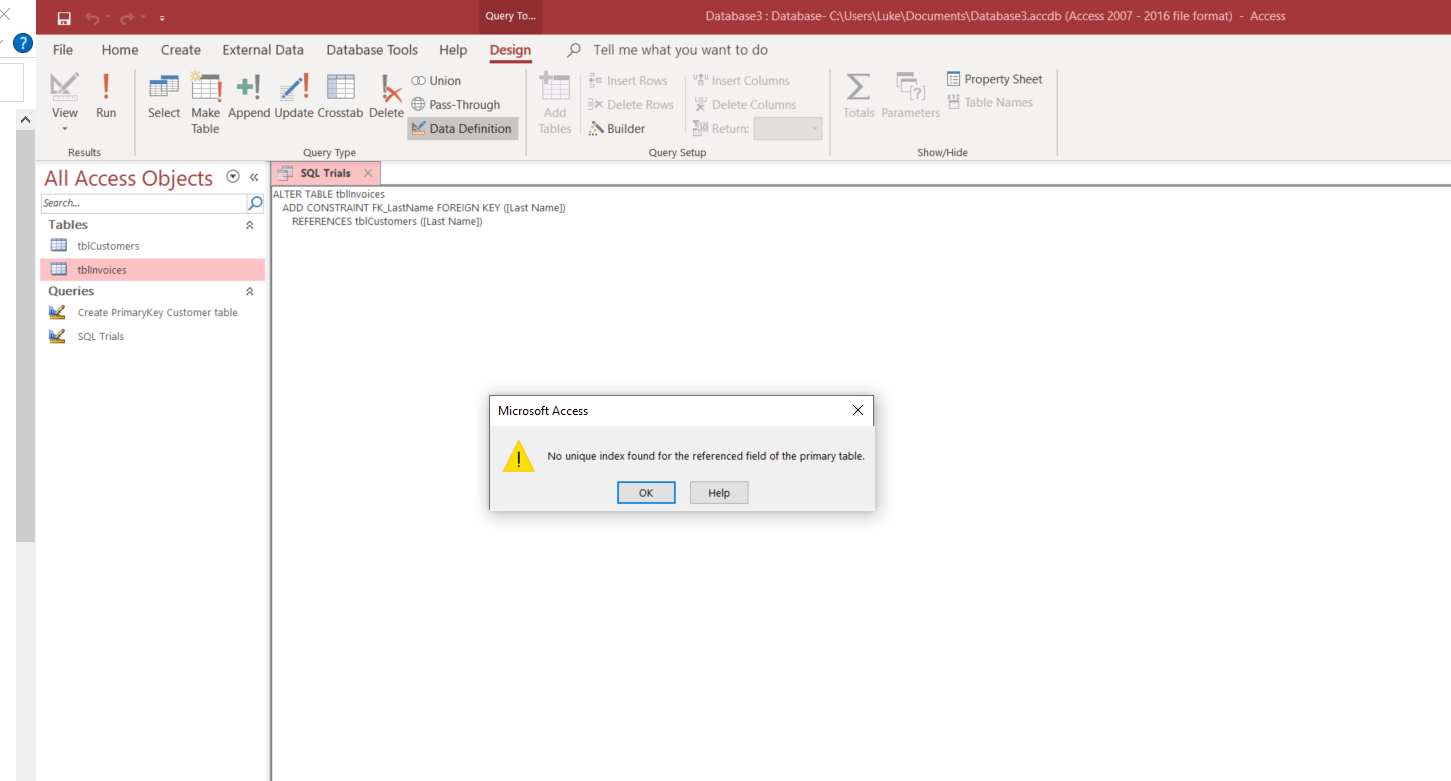The height and width of the screenshot is (781, 1451).
Task: Select the Design ribbon tab
Action: pyautogui.click(x=511, y=50)
